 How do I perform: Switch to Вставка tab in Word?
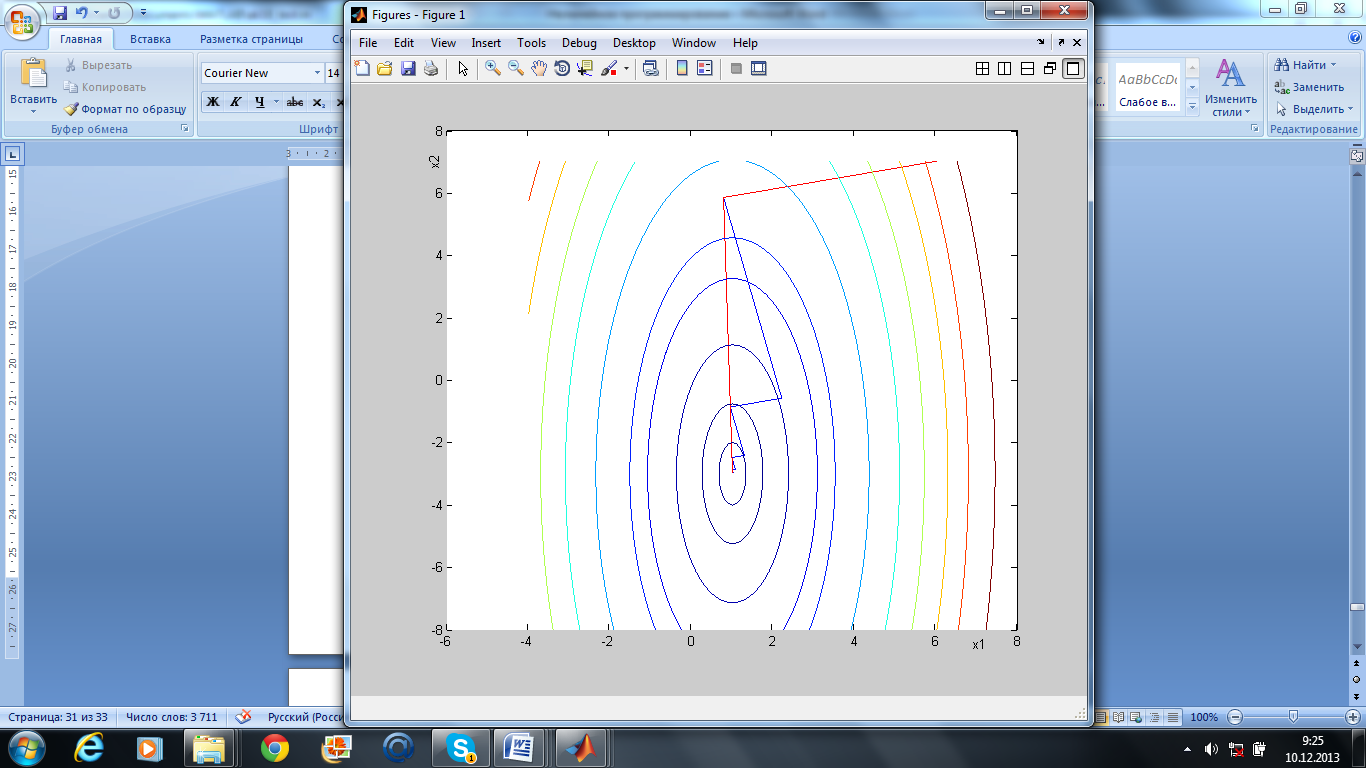pos(150,39)
